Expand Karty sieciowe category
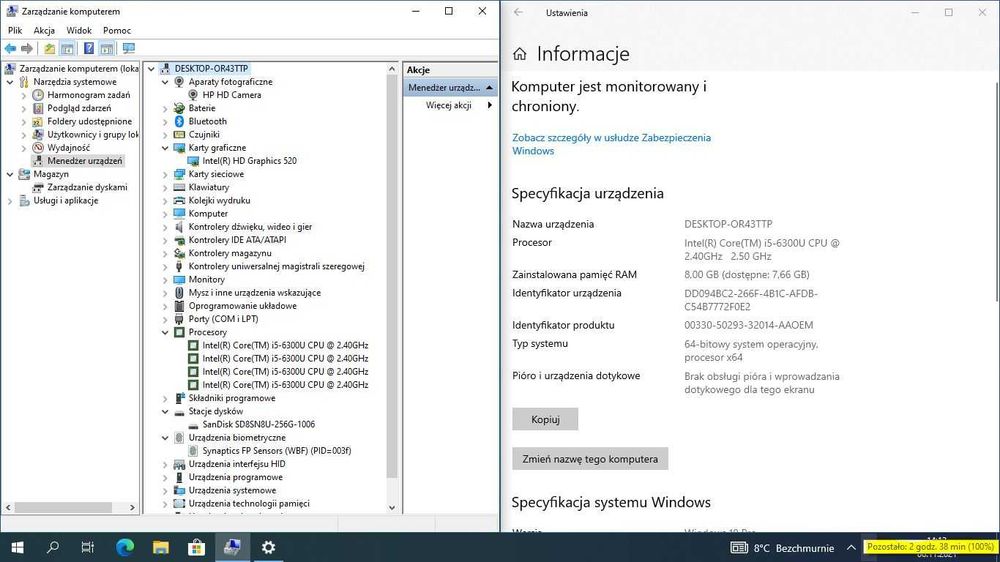 point(165,174)
